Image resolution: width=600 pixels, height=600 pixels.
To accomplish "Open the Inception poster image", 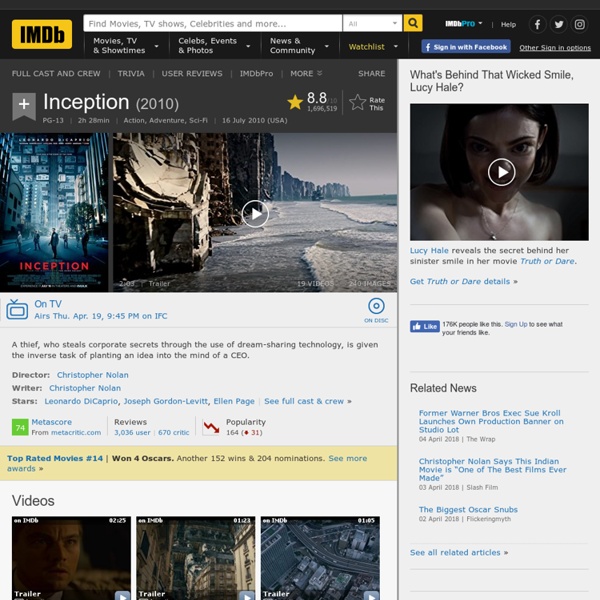I will coord(54,212).
